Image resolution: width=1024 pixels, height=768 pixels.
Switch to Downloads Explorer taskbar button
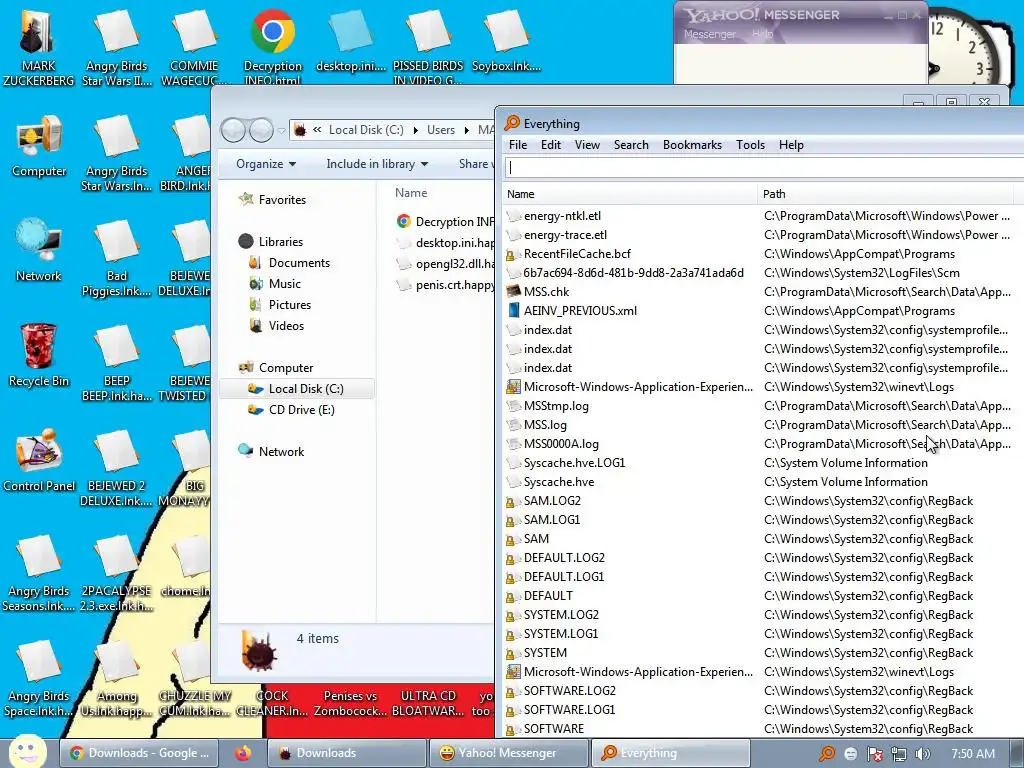pos(346,753)
